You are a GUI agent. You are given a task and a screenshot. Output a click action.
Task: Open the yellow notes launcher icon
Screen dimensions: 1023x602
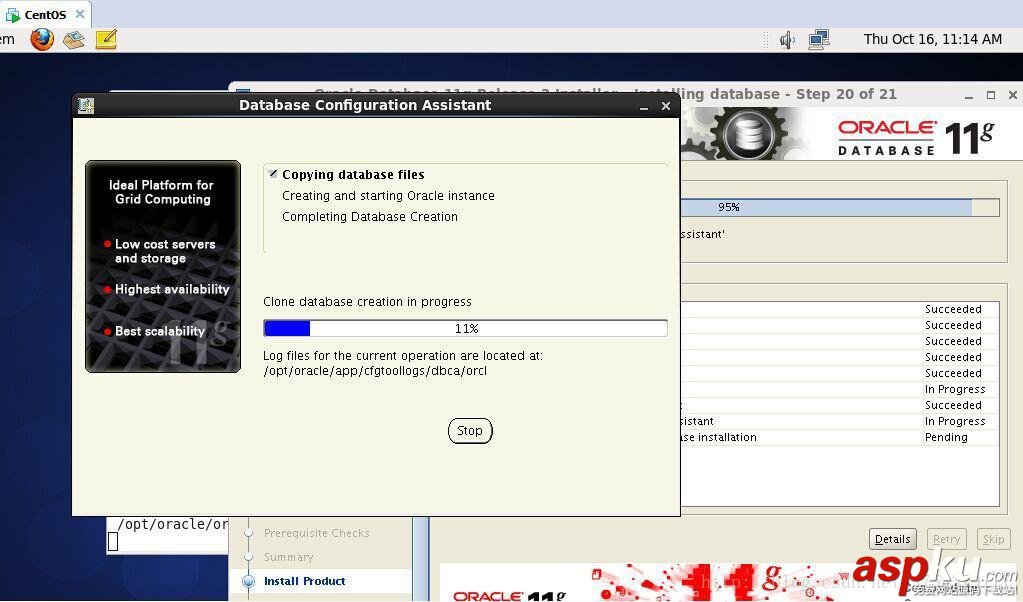(x=106, y=39)
